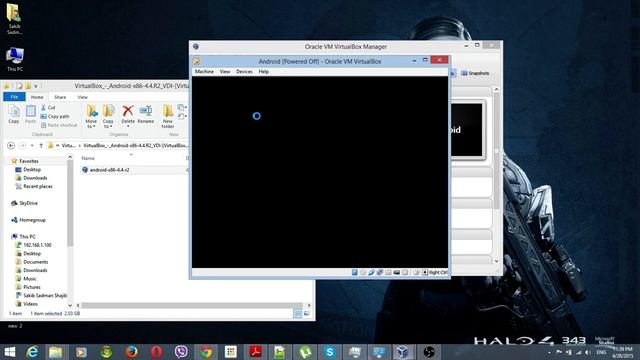Click the USB devices icon in VM status bar
Viewport: 640px width, 360px height.
point(371,272)
